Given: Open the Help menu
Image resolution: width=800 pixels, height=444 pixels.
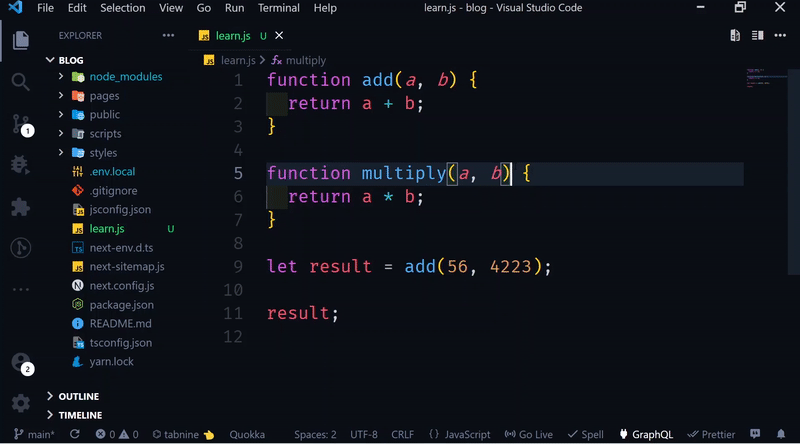Looking at the screenshot, I should point(325,8).
